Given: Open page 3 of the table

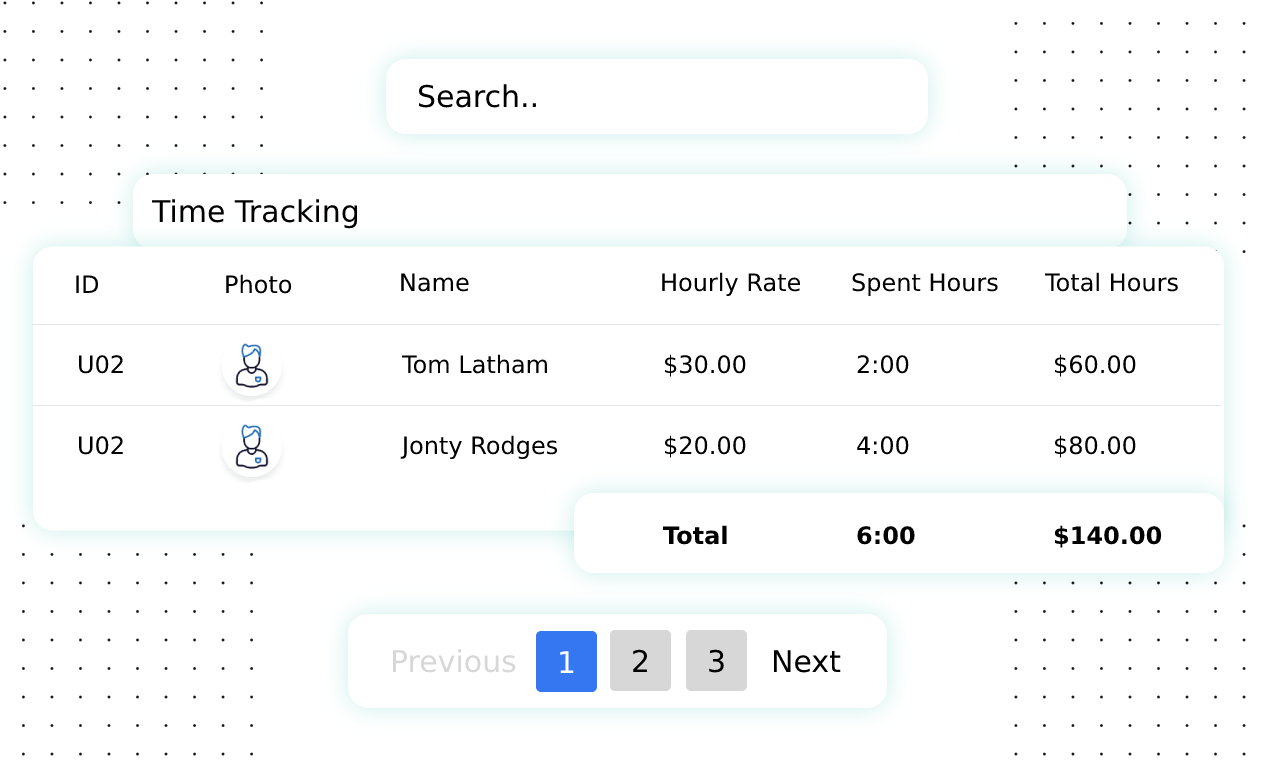Looking at the screenshot, I should click(x=716, y=661).
